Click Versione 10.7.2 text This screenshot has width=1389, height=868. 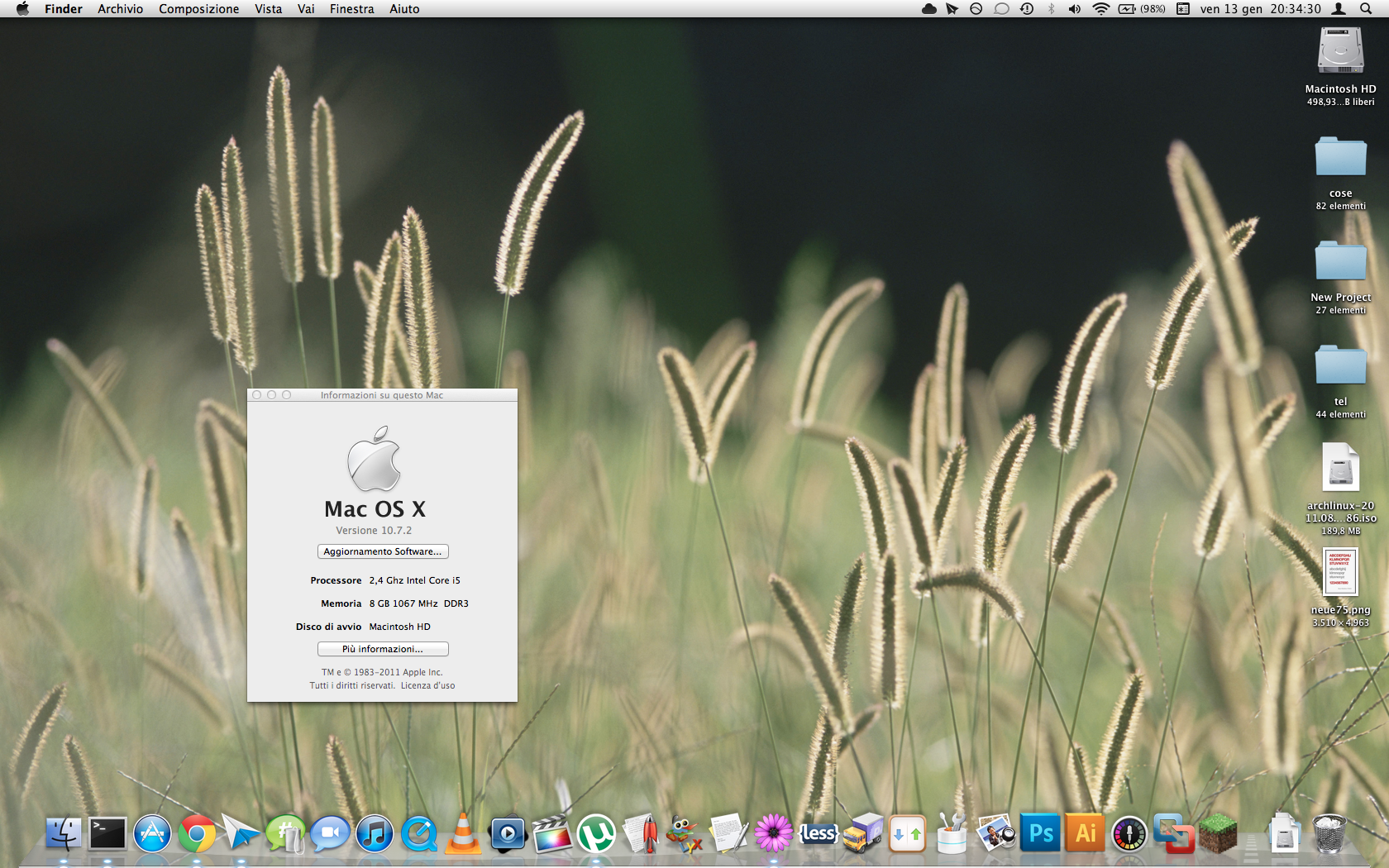pyautogui.click(x=374, y=531)
